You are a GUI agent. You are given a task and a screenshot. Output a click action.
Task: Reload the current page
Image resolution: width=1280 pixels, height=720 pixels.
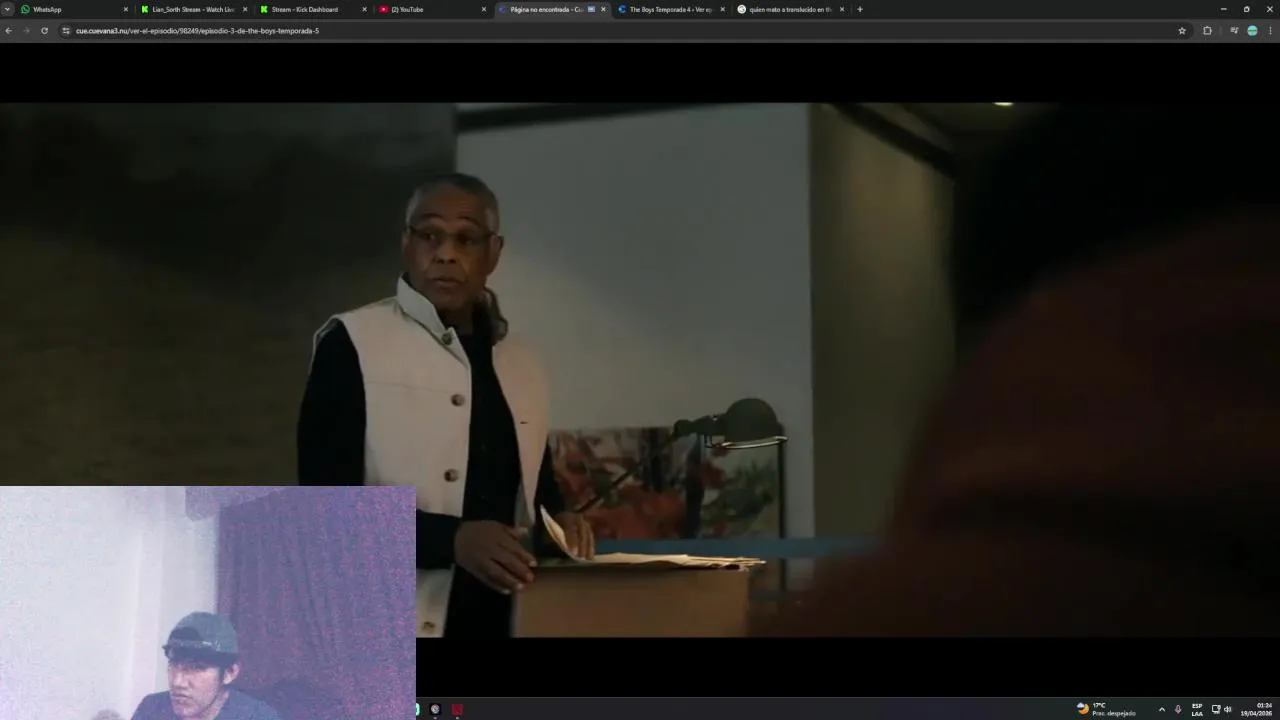click(x=44, y=31)
